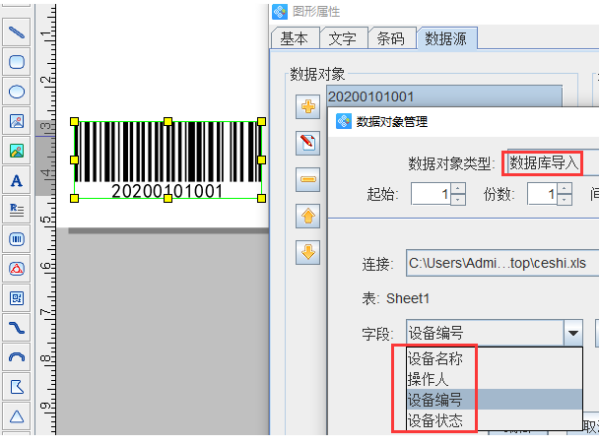Select the arc drawing tool

[16, 357]
